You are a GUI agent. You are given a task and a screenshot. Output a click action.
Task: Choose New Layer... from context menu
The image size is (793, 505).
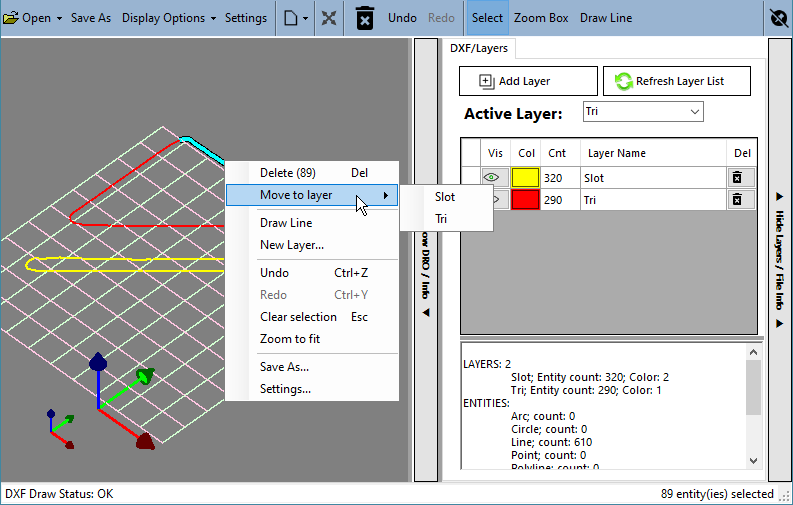pyautogui.click(x=312, y=245)
